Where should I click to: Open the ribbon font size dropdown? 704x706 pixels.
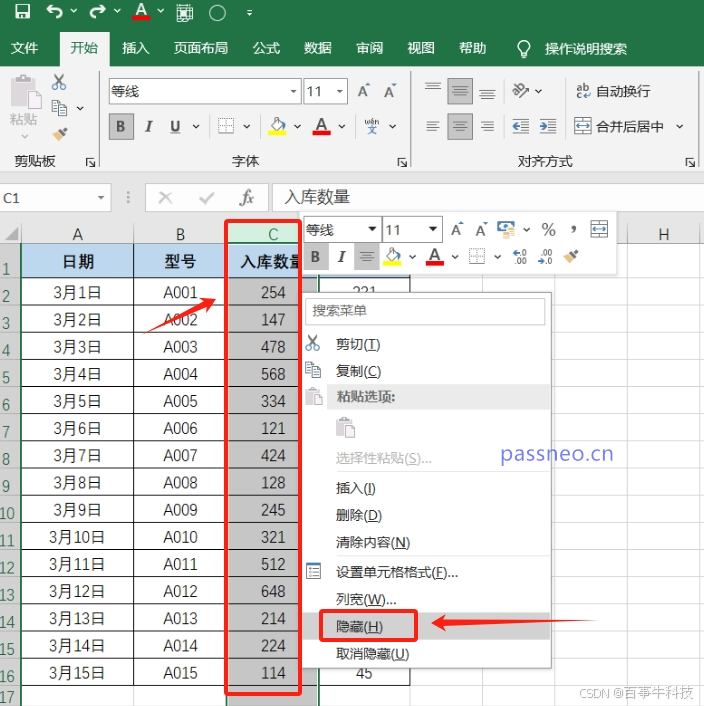[x=339, y=91]
